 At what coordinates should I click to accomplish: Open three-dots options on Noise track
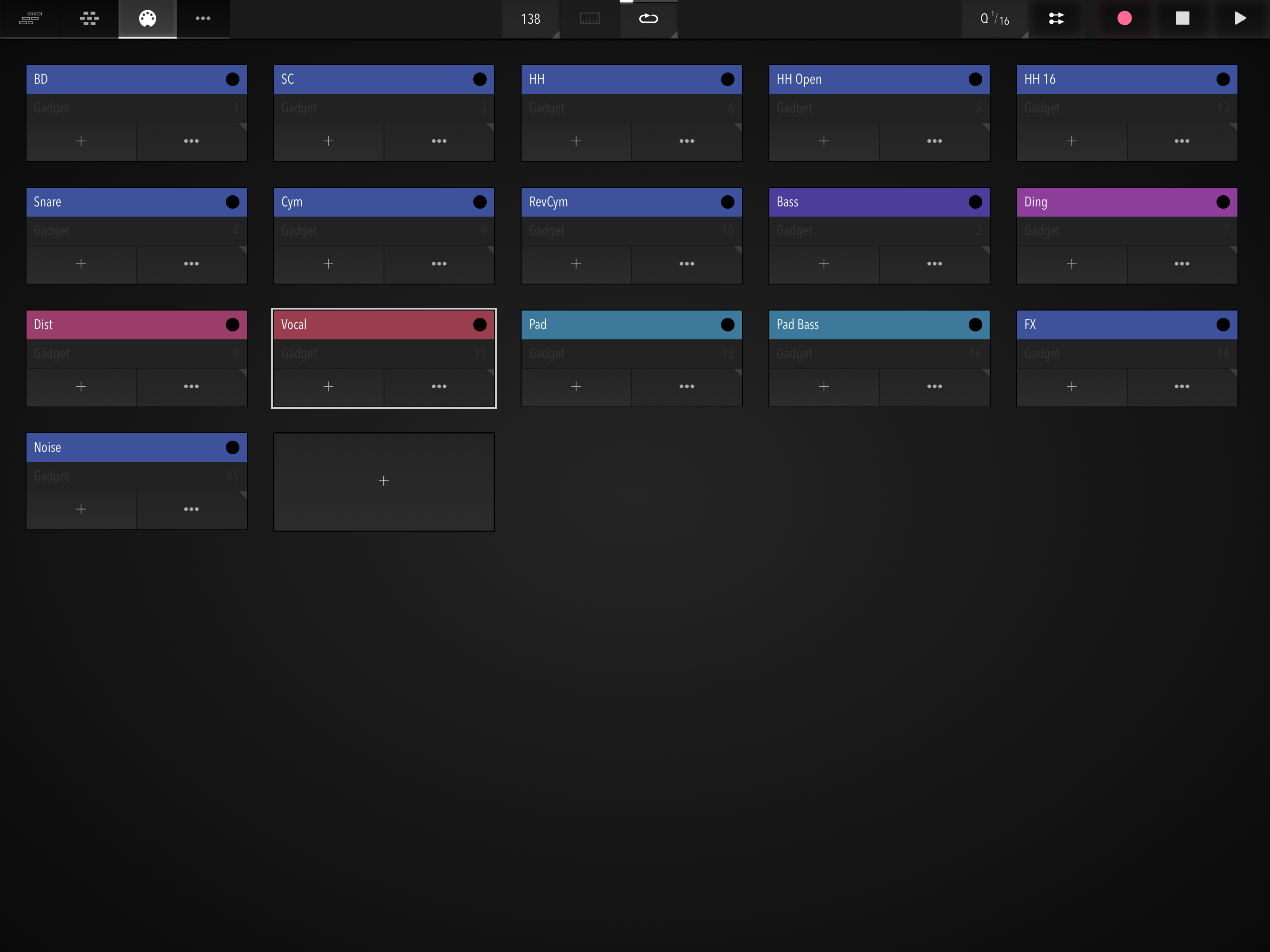coord(191,509)
